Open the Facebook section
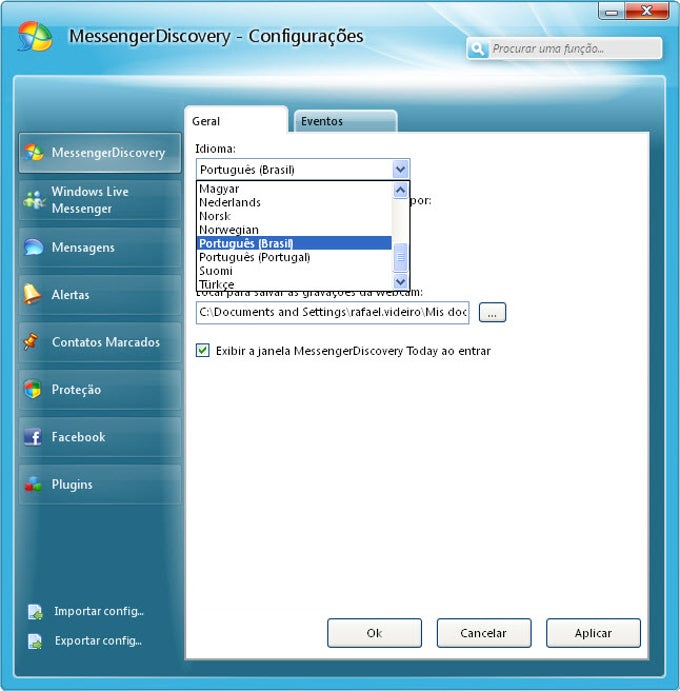Image resolution: width=680 pixels, height=691 pixels. (x=100, y=437)
